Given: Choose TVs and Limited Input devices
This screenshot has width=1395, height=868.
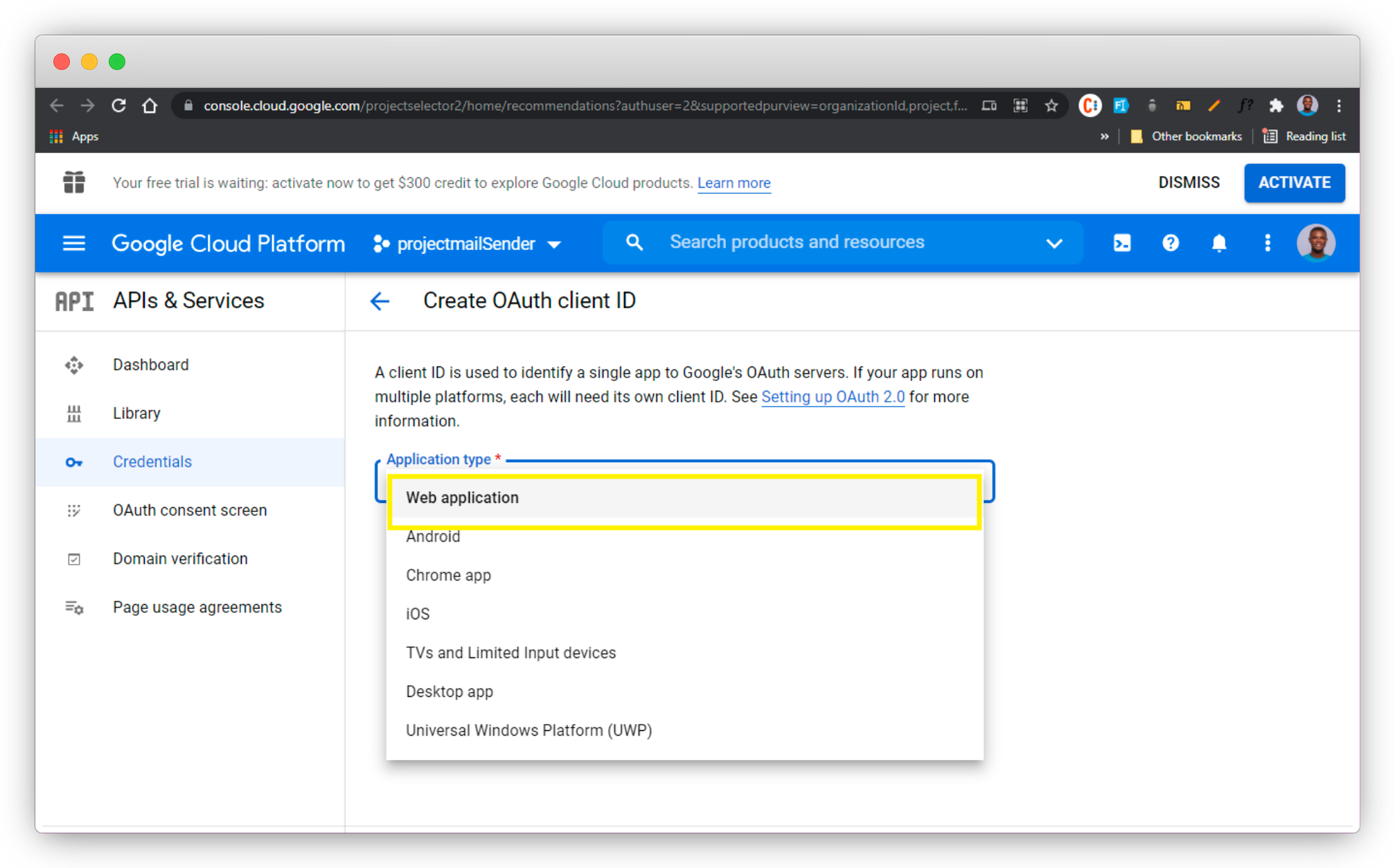Looking at the screenshot, I should point(685,653).
